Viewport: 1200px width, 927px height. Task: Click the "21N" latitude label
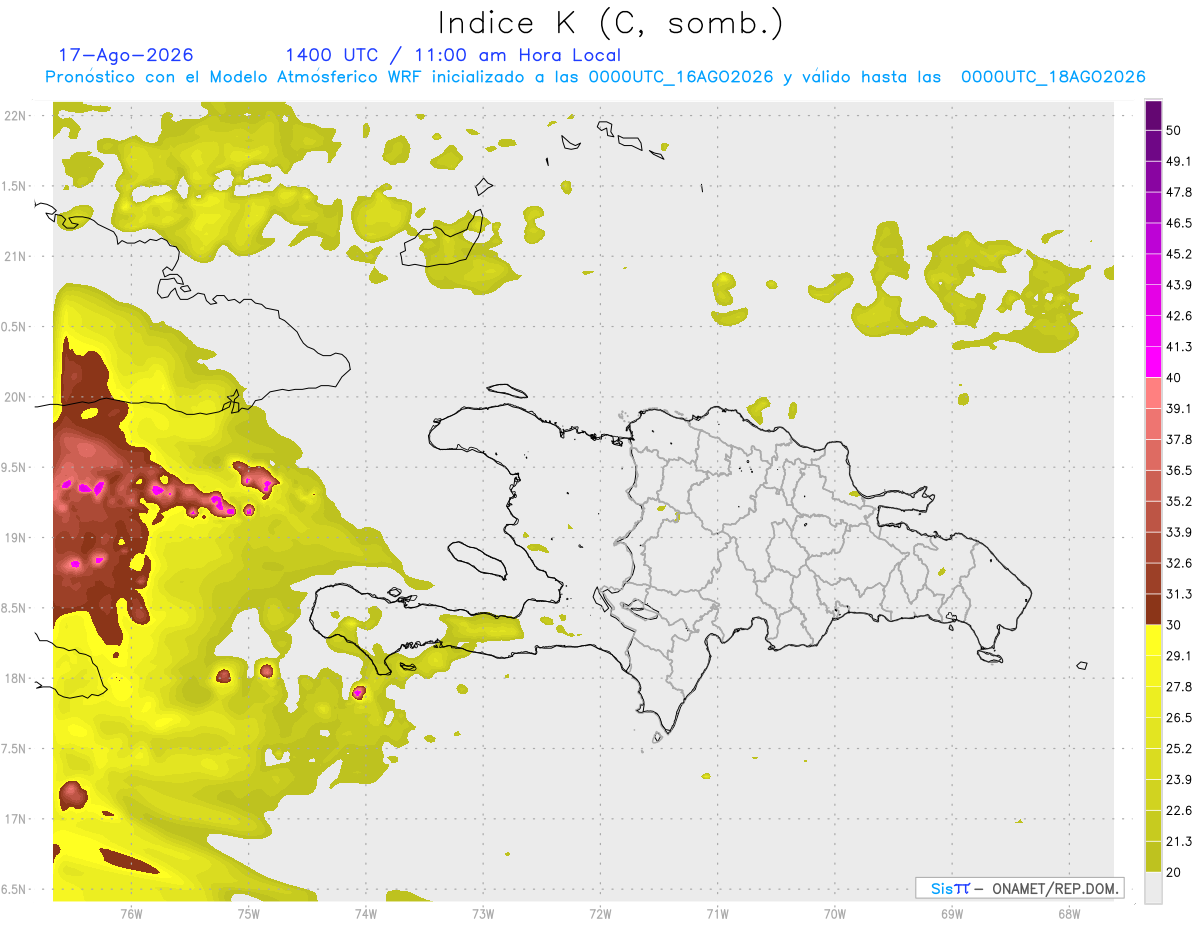tap(15, 256)
